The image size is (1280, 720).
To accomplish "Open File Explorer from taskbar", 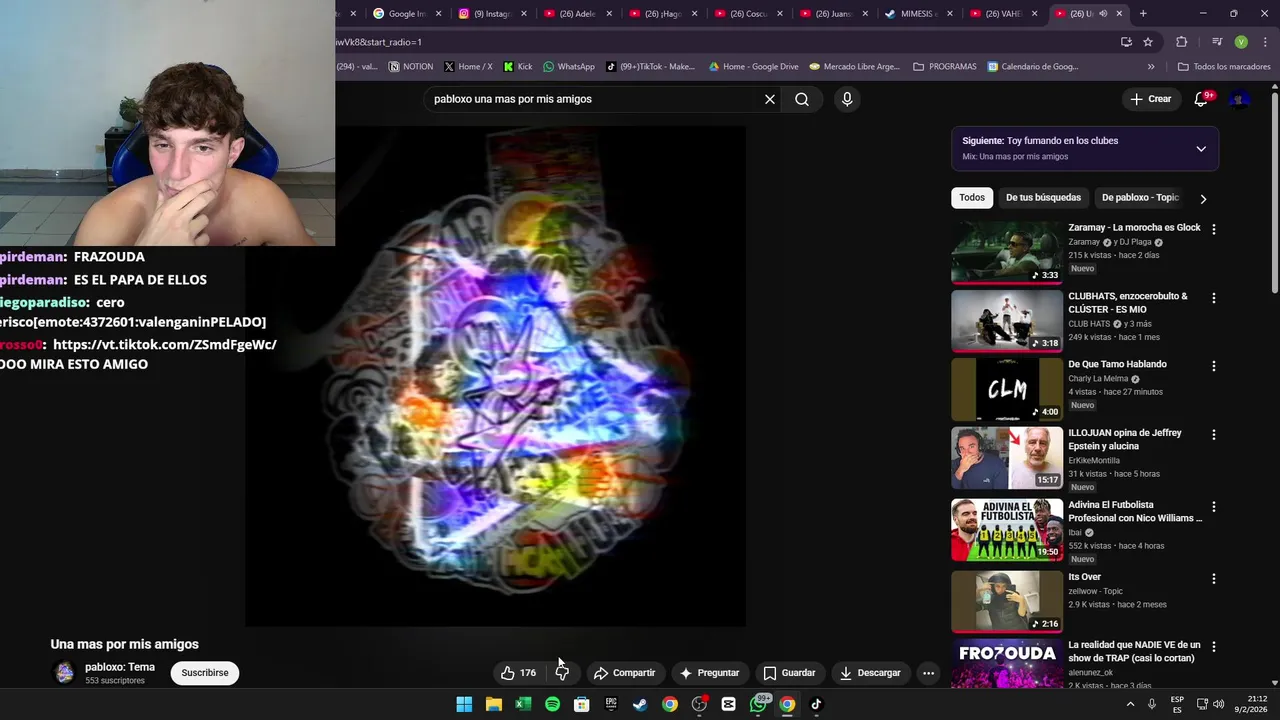I will pos(494,704).
